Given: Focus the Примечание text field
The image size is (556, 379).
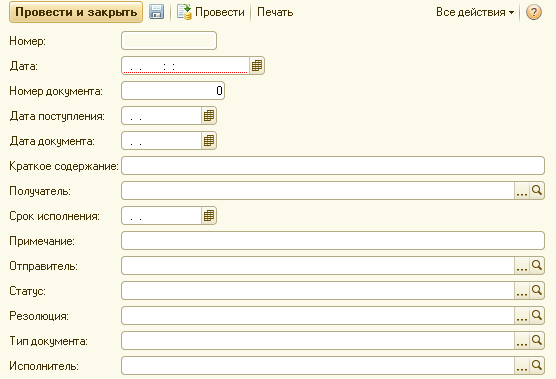Looking at the screenshot, I should [x=333, y=241].
